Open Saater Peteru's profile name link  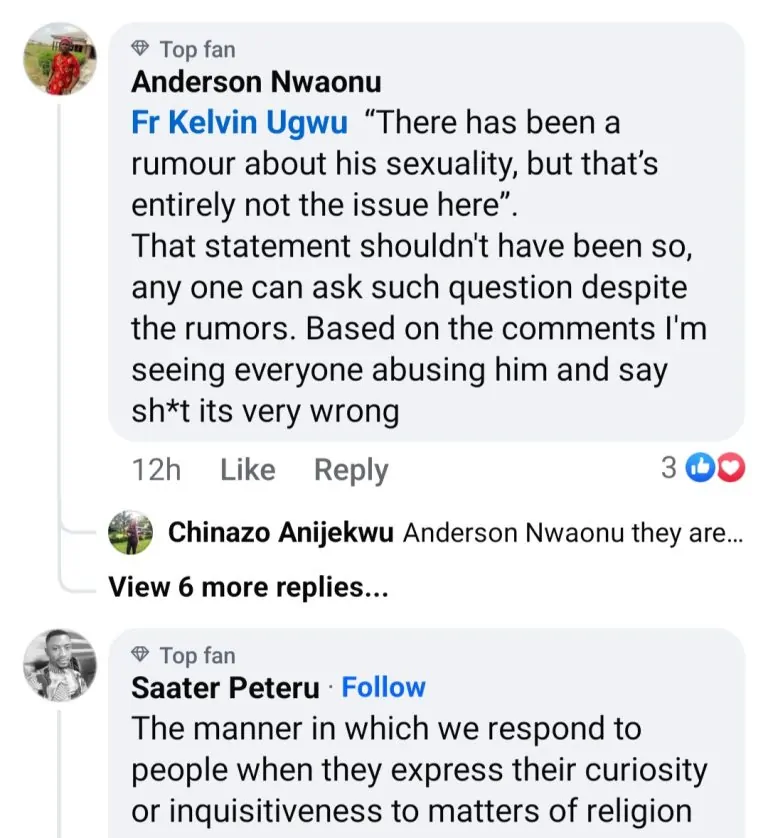point(226,688)
